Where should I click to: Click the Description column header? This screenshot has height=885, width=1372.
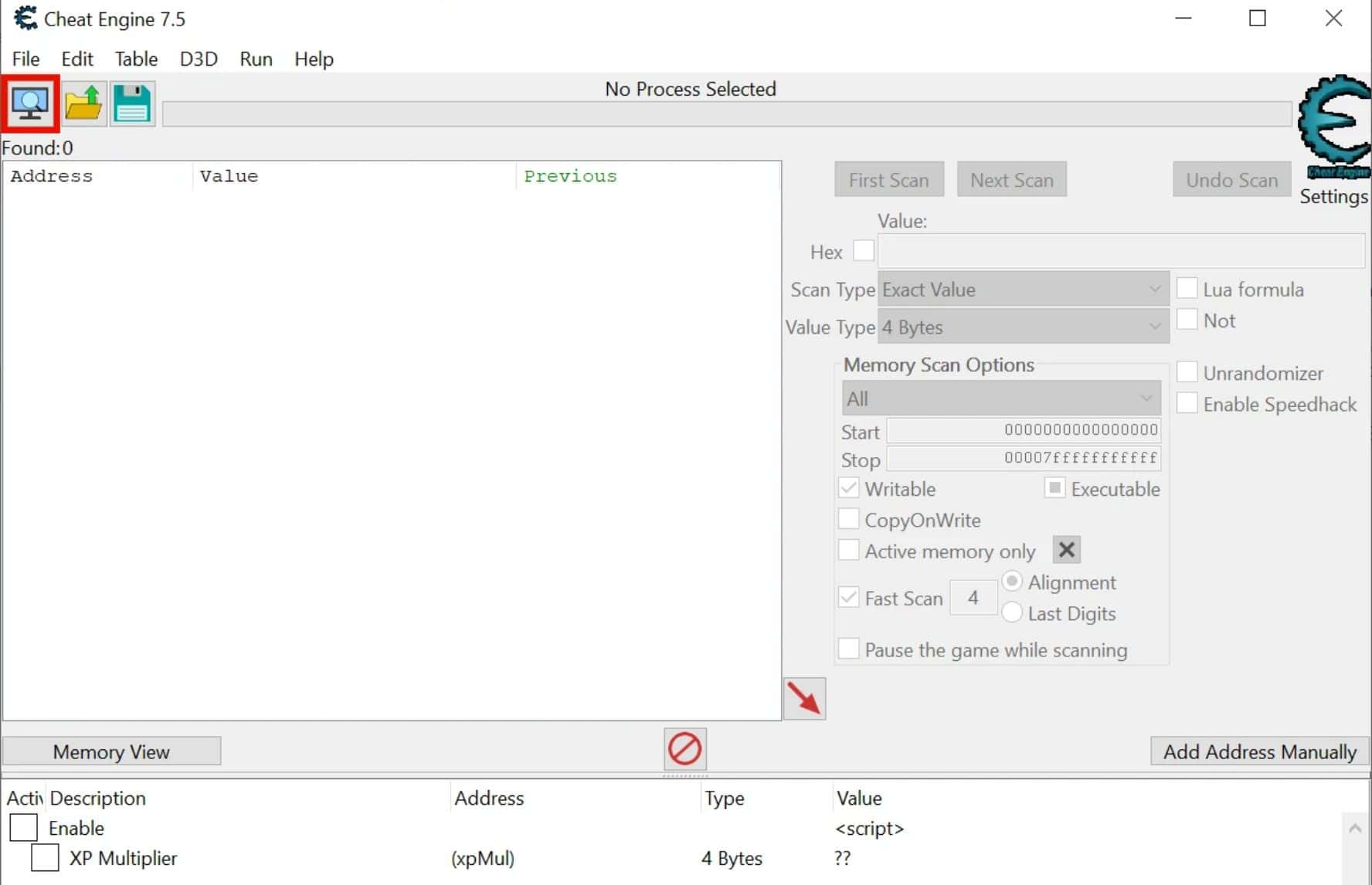click(247, 798)
